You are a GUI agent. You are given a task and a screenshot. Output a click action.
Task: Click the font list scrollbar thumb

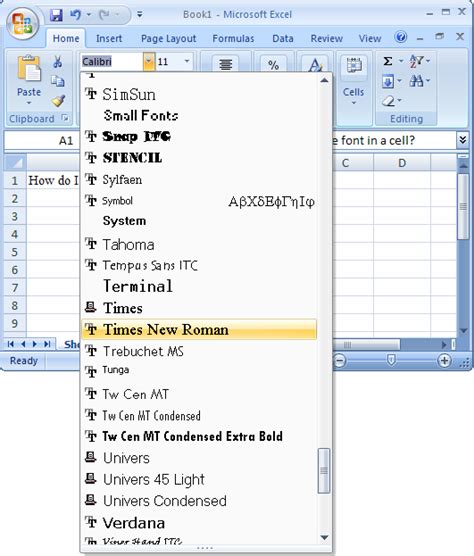click(324, 471)
